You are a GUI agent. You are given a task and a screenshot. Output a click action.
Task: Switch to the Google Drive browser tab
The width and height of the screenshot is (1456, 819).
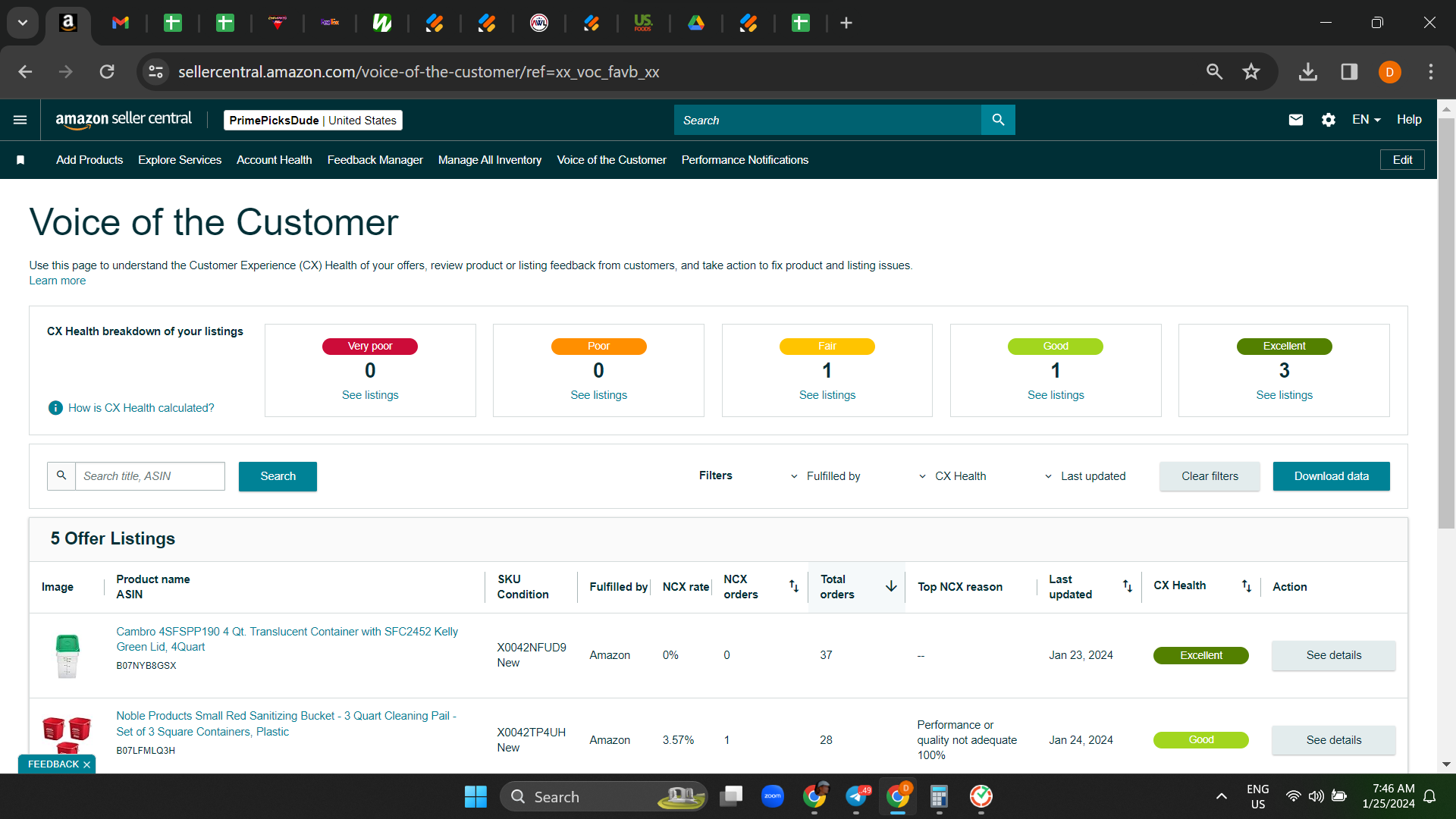click(696, 24)
